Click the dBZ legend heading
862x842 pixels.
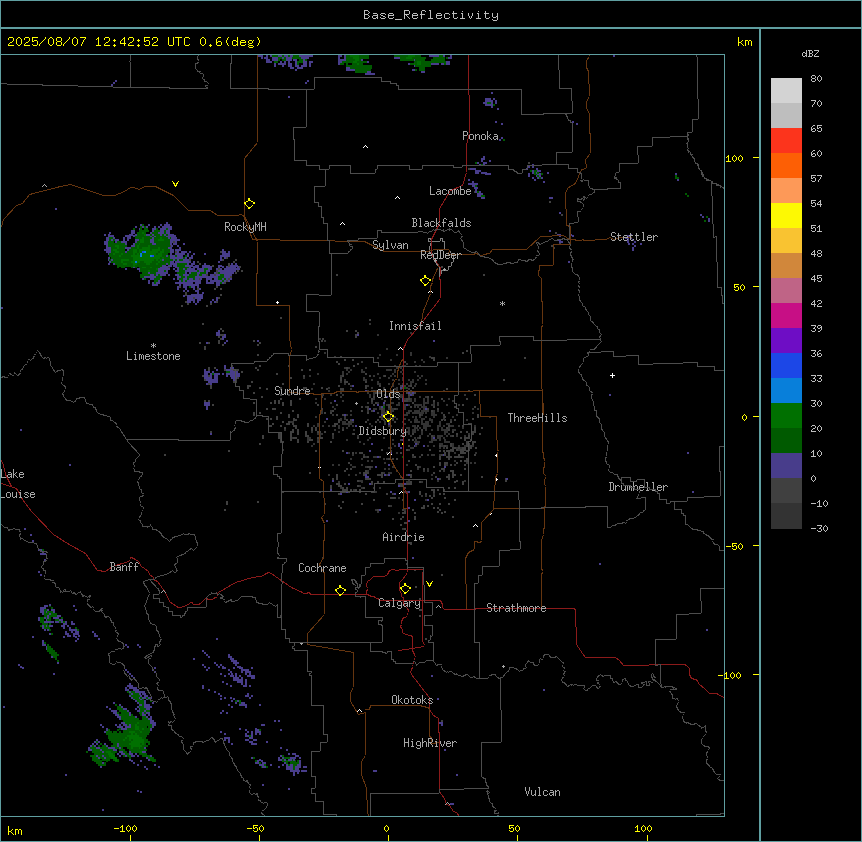point(810,53)
